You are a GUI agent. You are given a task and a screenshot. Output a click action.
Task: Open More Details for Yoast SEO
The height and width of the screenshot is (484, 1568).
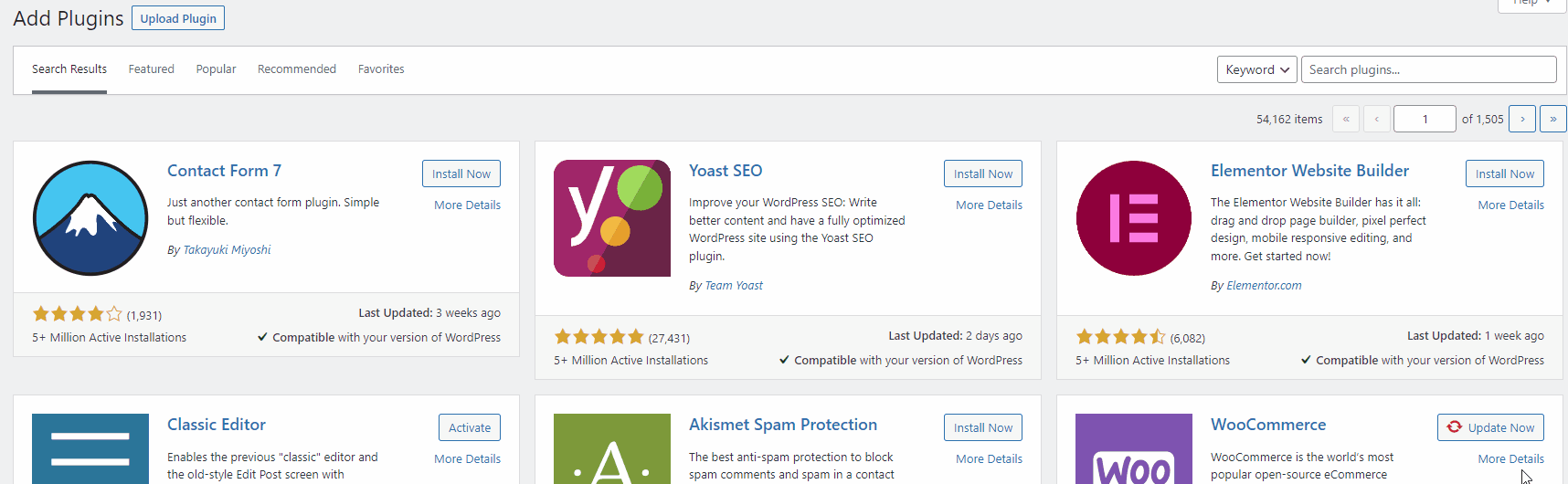click(x=989, y=205)
